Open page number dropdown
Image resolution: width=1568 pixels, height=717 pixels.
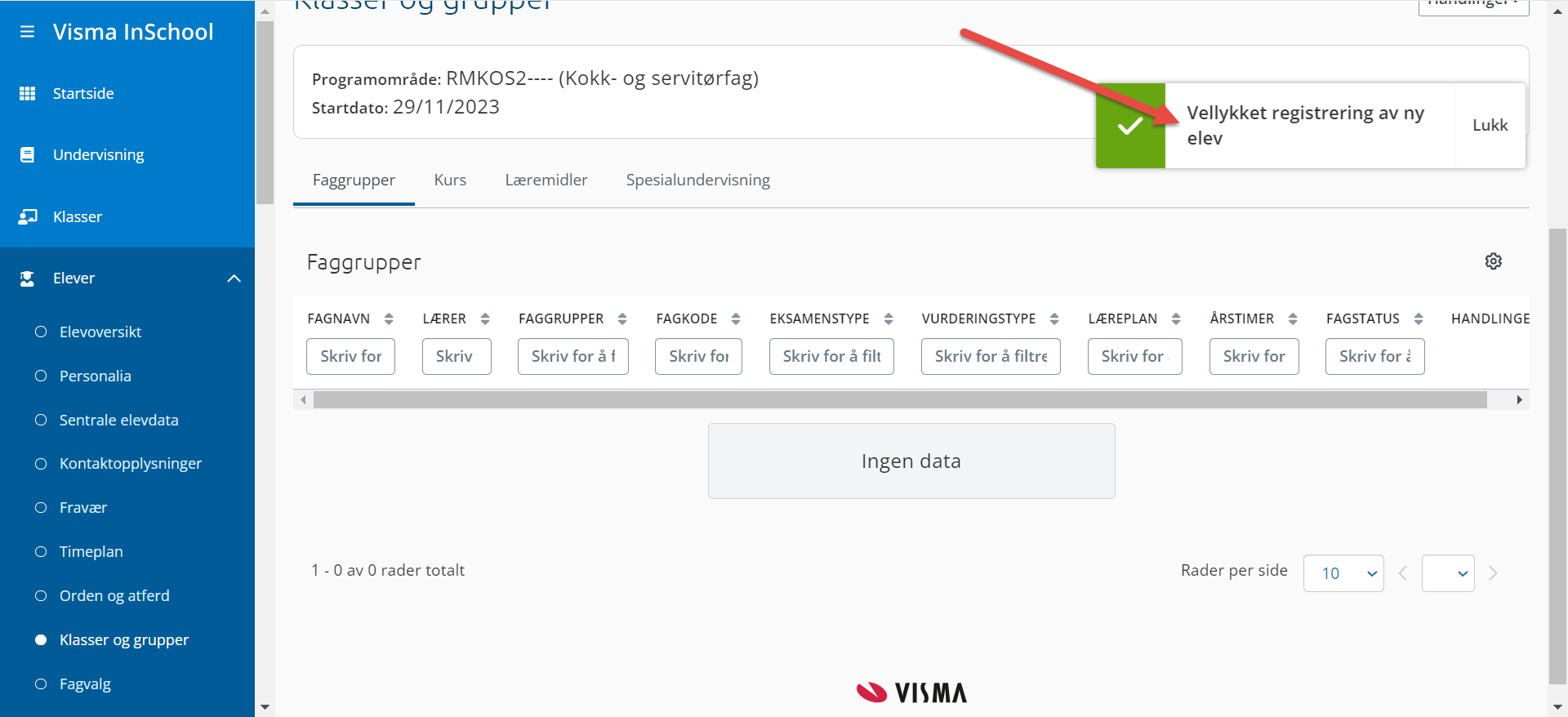pos(1448,573)
